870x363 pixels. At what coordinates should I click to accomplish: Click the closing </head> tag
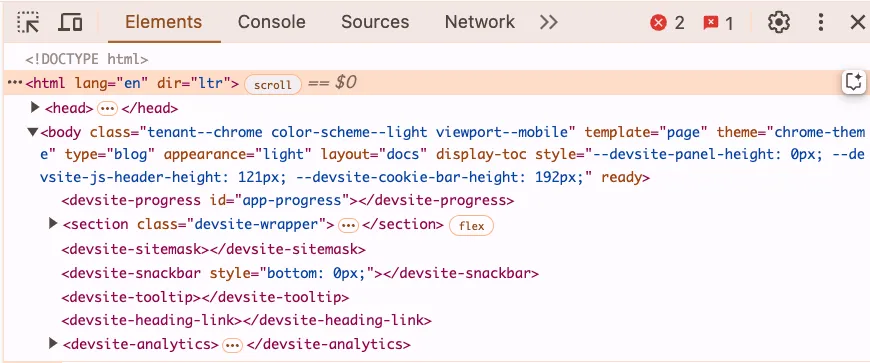point(149,108)
